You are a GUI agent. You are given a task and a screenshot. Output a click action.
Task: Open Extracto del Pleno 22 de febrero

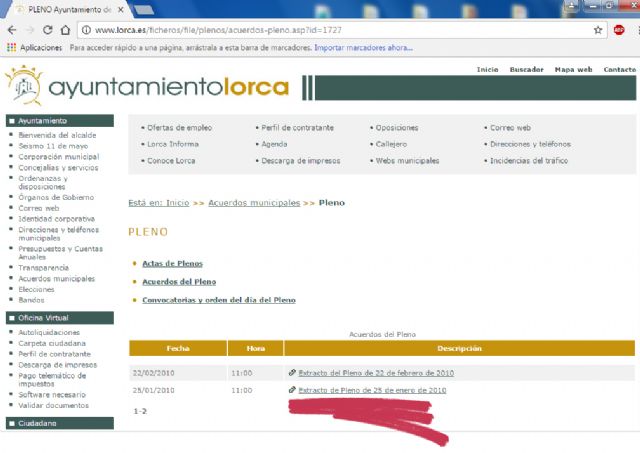pos(376,373)
